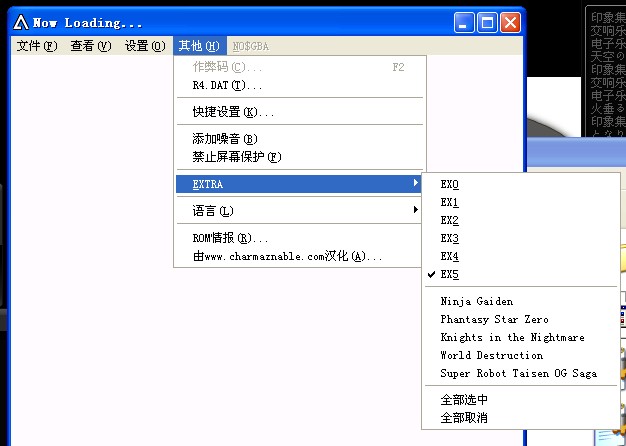626x446 pixels.
Task: Select the EX0 option
Action: pos(521,184)
